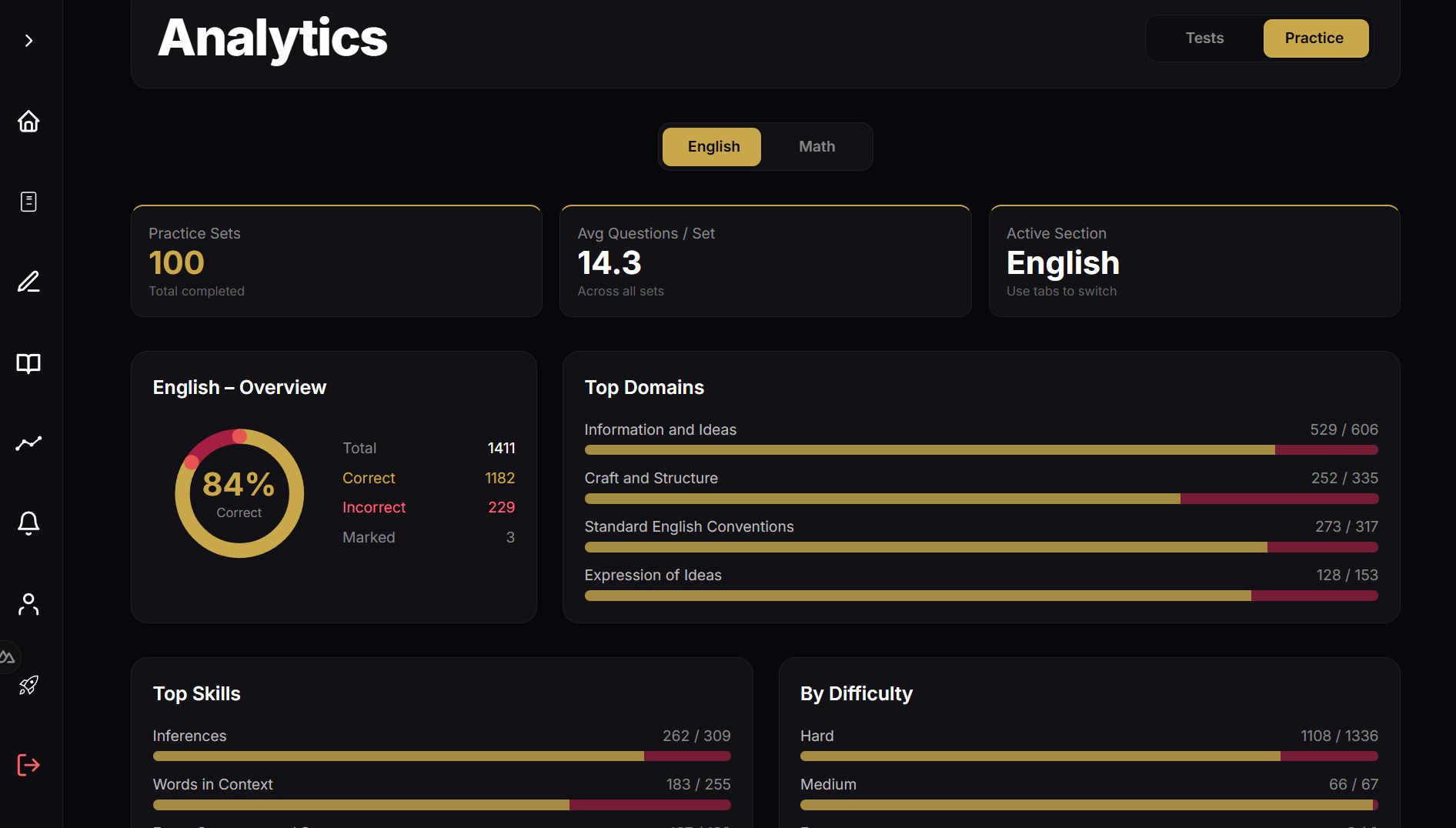Click the Hard difficulty progress bar
The width and height of the screenshot is (1456, 828).
pyautogui.click(x=1089, y=756)
